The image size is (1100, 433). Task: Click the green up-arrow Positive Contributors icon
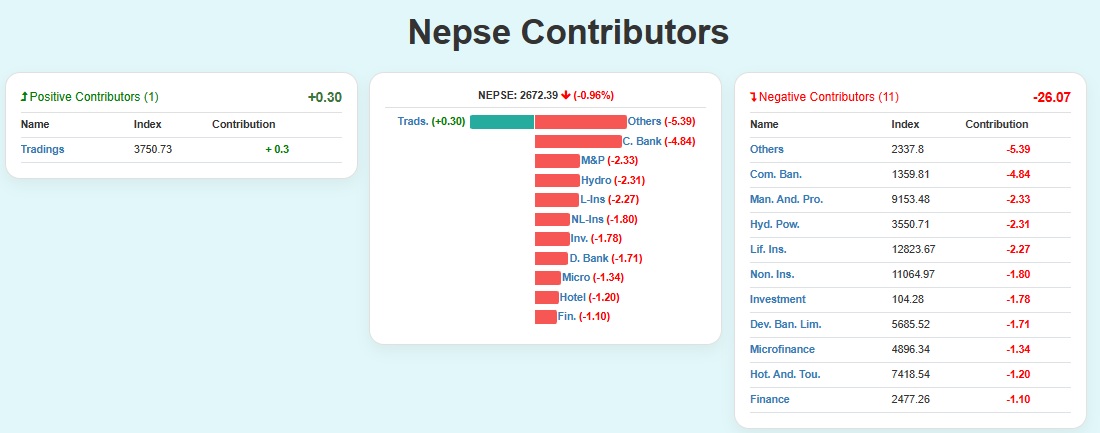click(x=24, y=97)
